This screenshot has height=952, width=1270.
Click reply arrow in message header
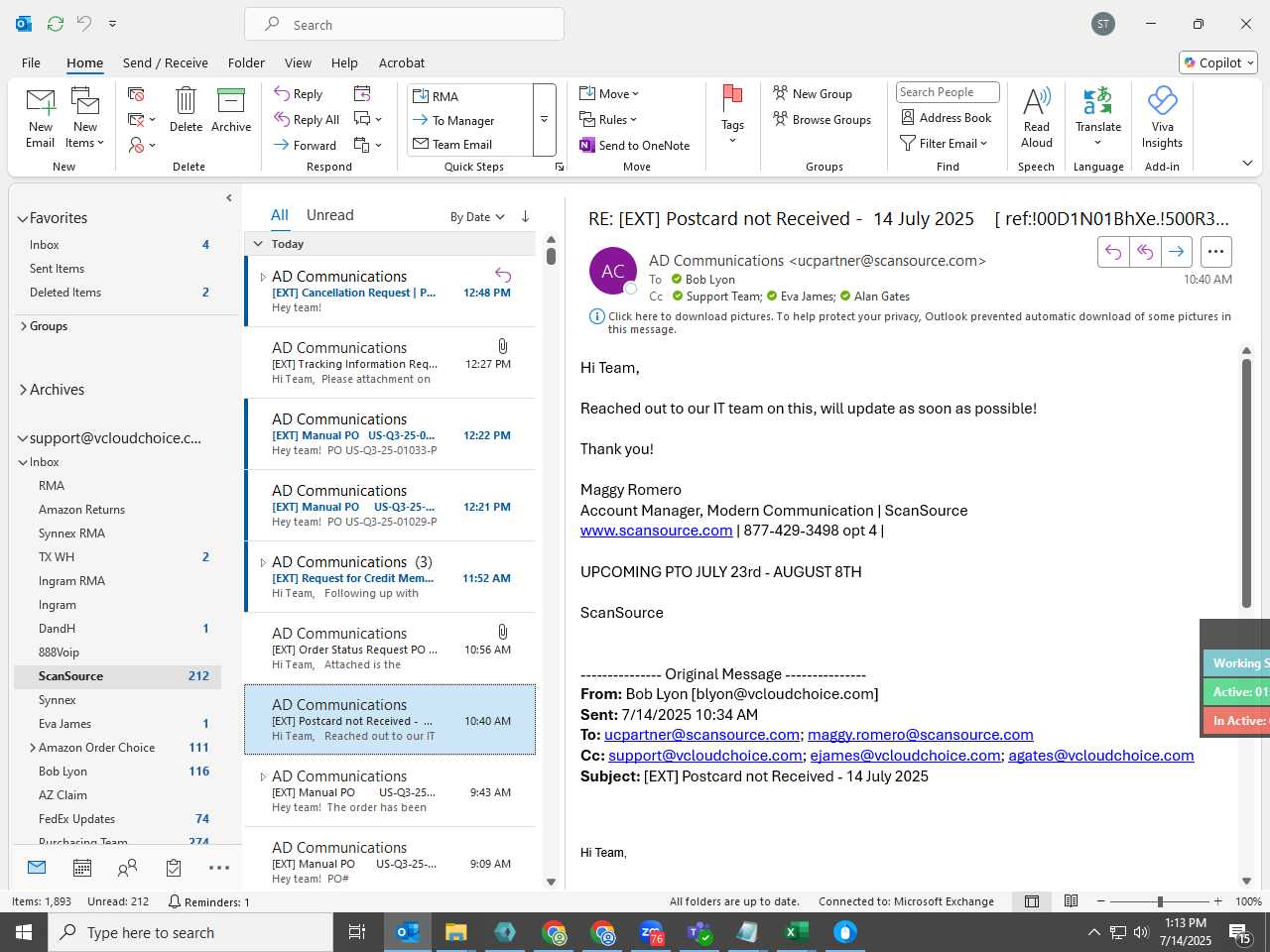click(1113, 252)
